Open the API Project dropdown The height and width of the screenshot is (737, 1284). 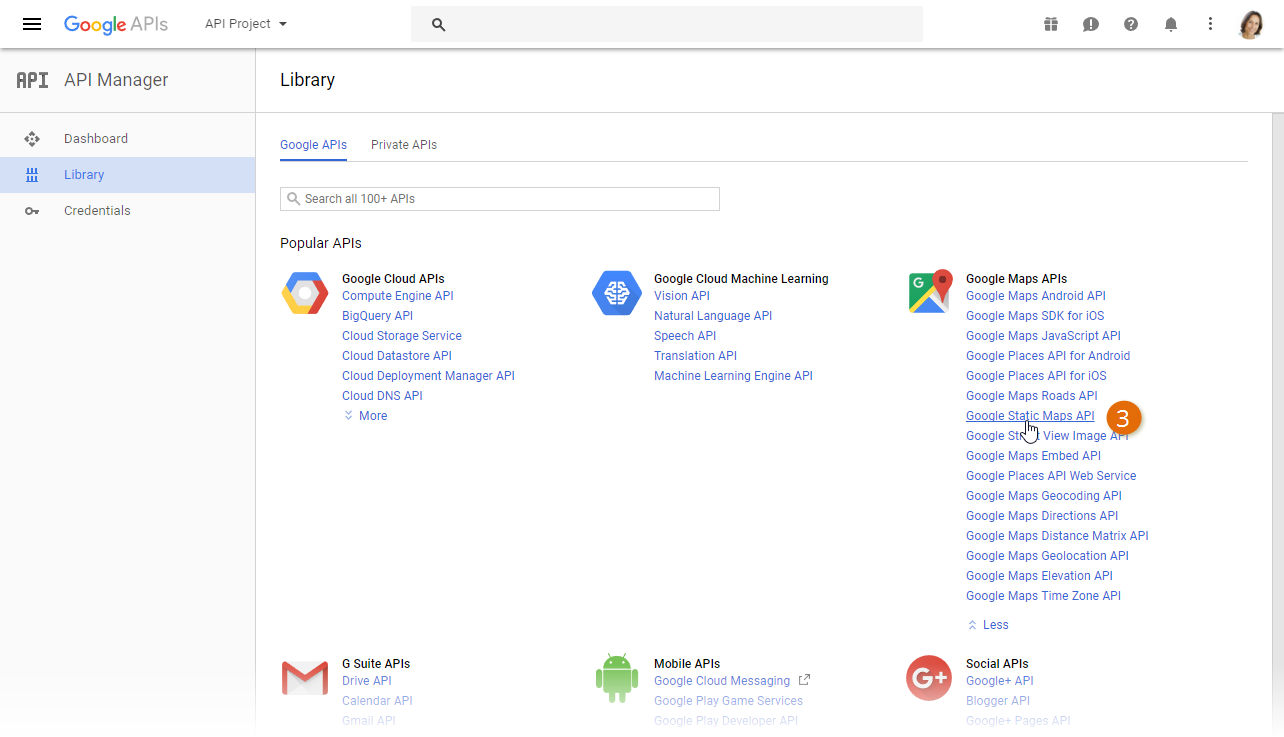pyautogui.click(x=246, y=24)
